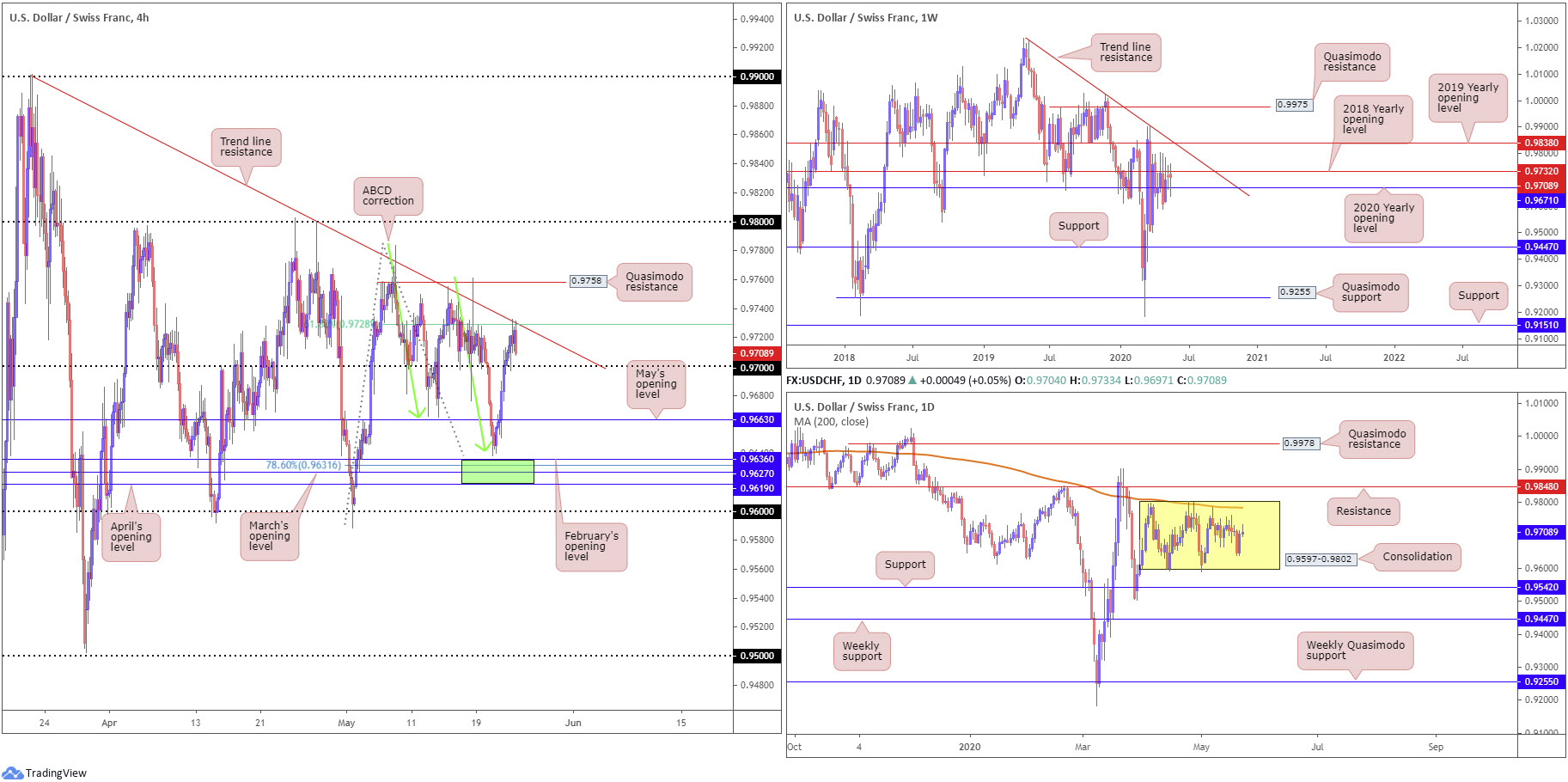Select the FX:USDCHF, 1D symbol header text
This screenshot has height=782, width=1568.
coord(824,380)
